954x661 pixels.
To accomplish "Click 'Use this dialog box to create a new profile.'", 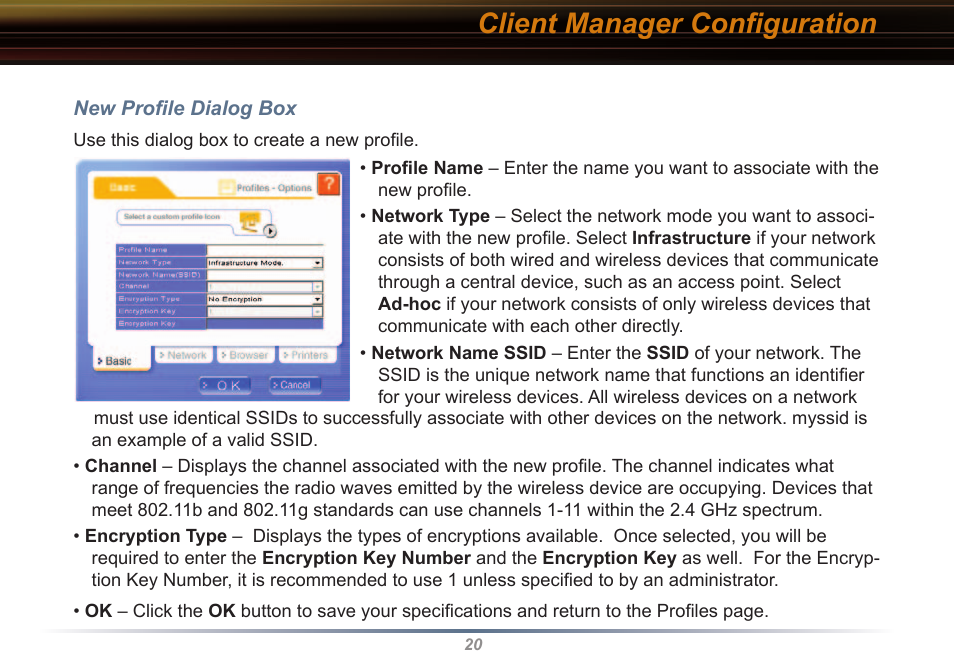I will (x=246, y=140).
